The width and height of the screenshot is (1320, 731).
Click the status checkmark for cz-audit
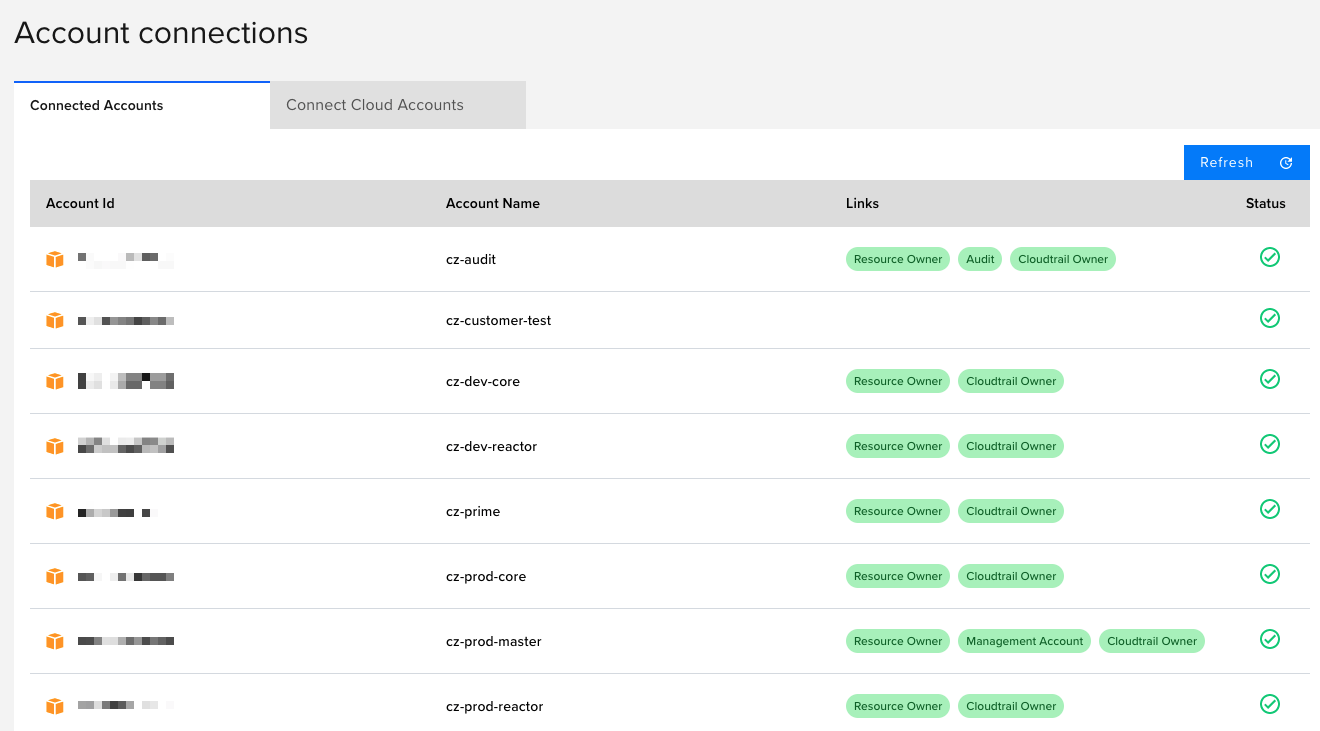click(1270, 257)
